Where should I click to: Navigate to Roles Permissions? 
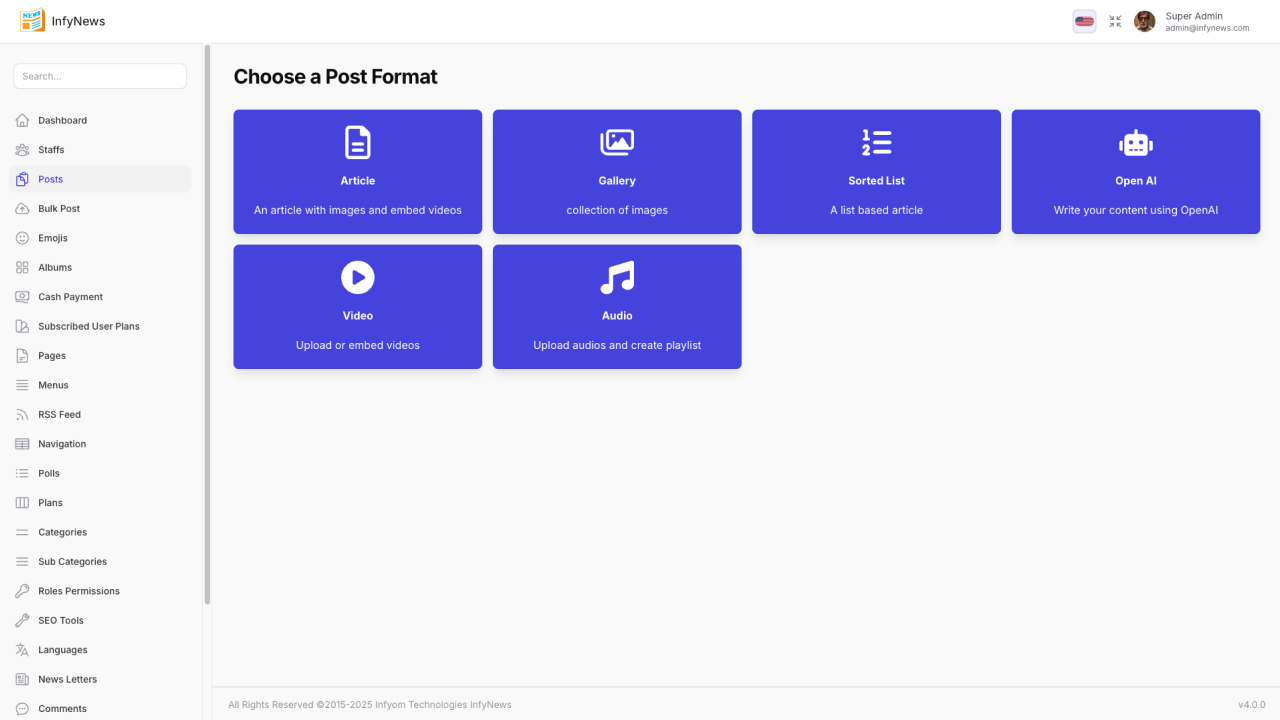tap(78, 591)
